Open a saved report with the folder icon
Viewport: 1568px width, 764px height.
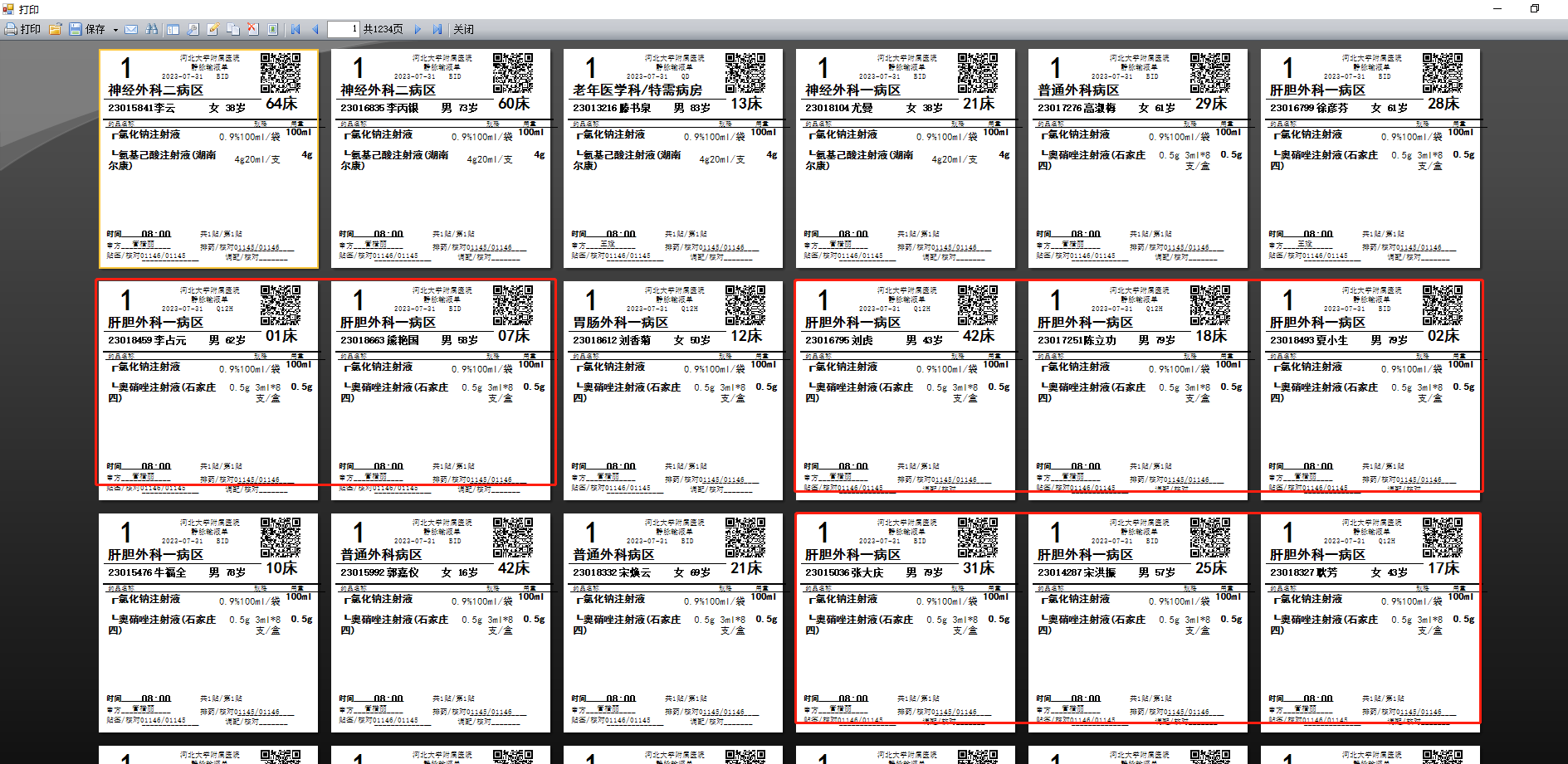(56, 29)
